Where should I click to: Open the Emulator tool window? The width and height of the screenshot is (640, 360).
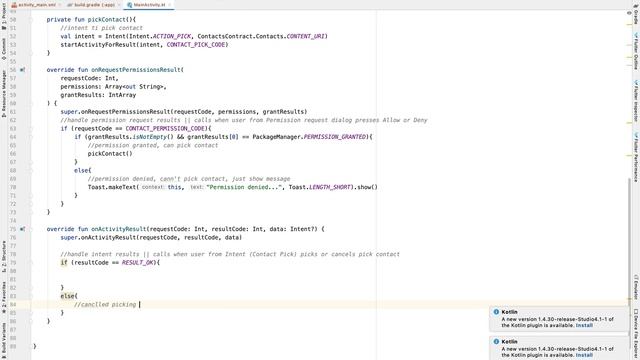coord(636,287)
